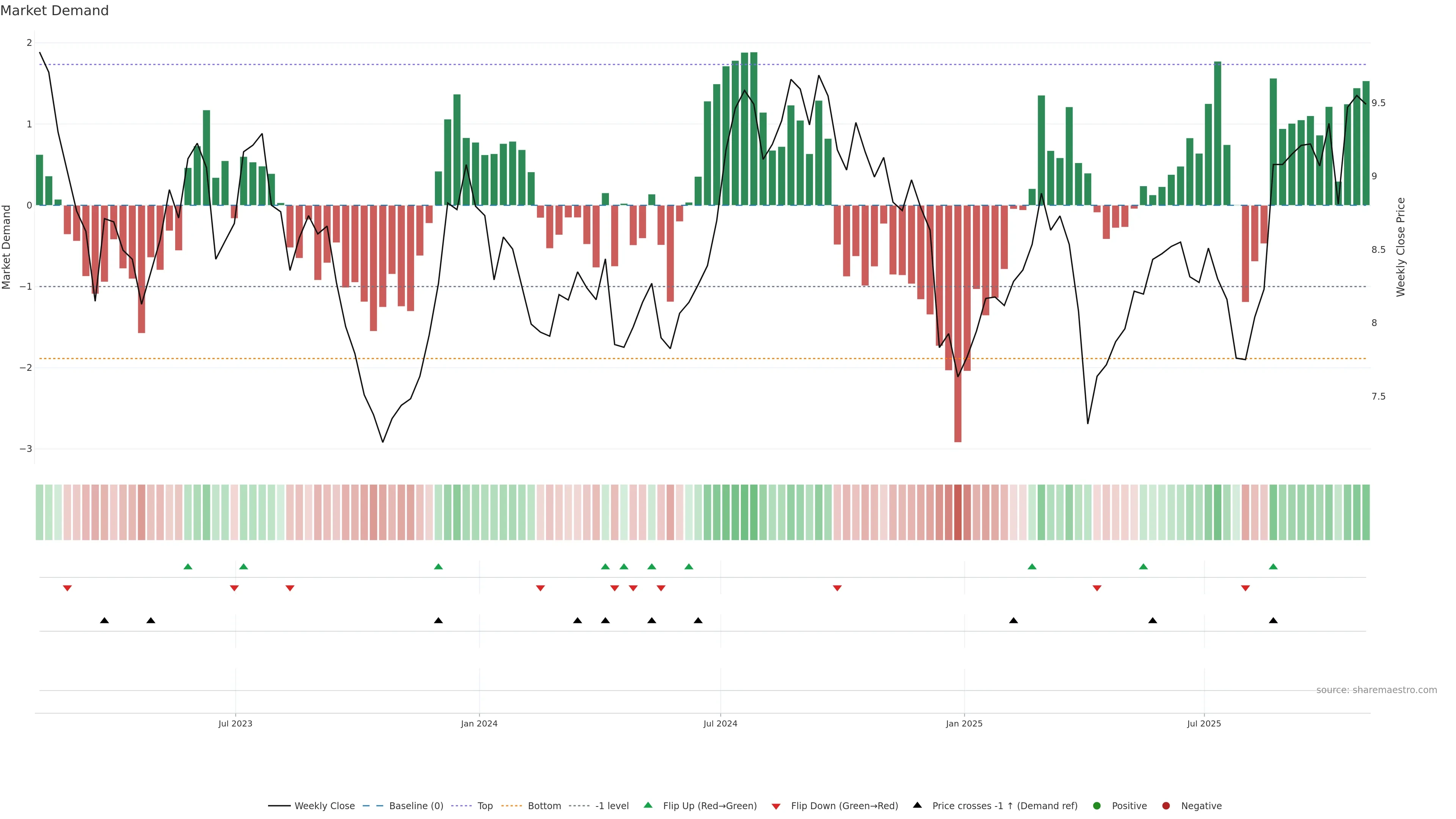The image size is (1456, 819).
Task: Click darkest red heatmap cell
Action: point(957,512)
